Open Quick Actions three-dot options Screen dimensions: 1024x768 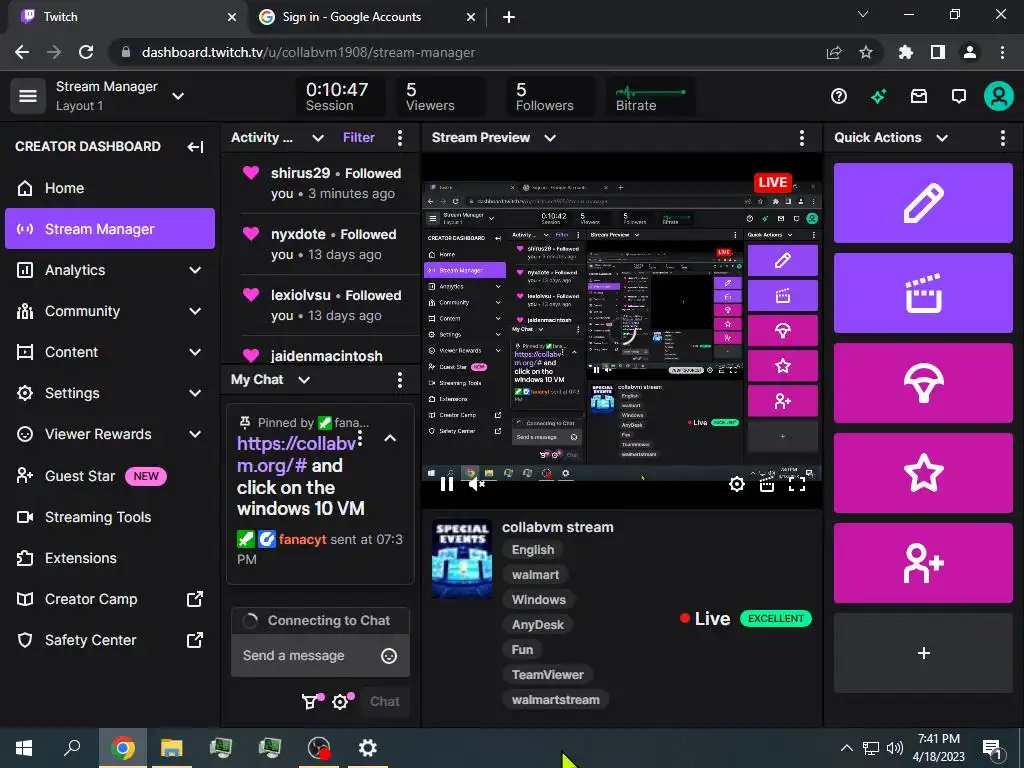click(x=1002, y=138)
